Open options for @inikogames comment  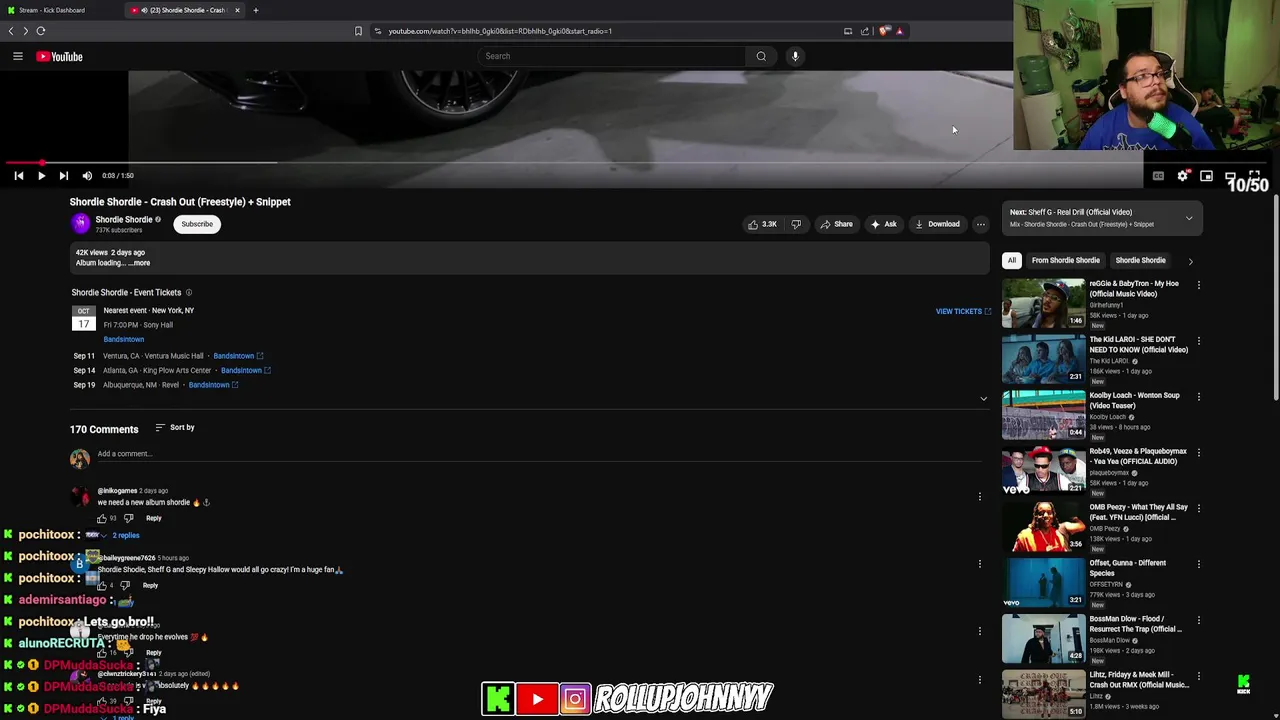tap(980, 496)
